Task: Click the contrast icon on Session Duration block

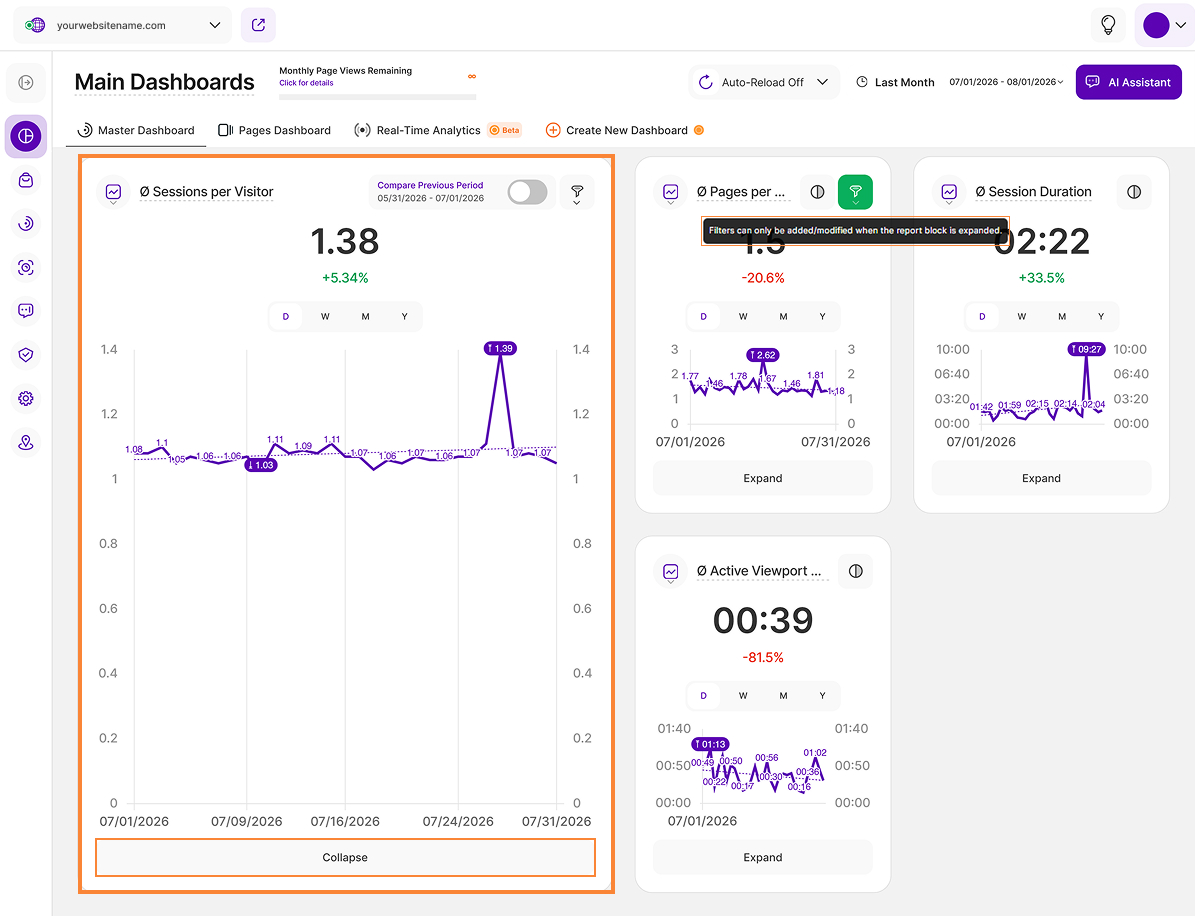Action: (1134, 192)
